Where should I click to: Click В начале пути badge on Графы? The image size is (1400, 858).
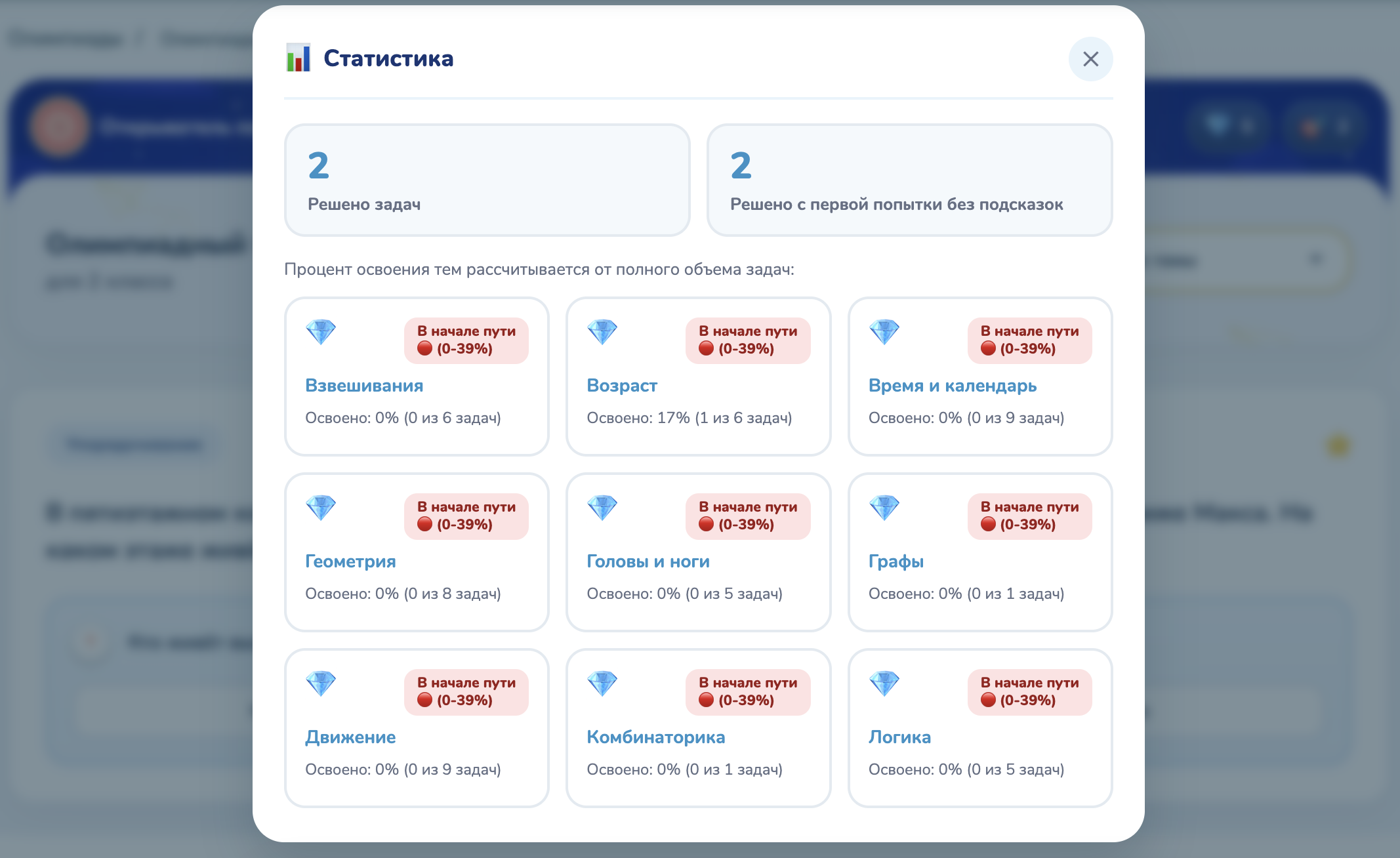[x=1030, y=516]
